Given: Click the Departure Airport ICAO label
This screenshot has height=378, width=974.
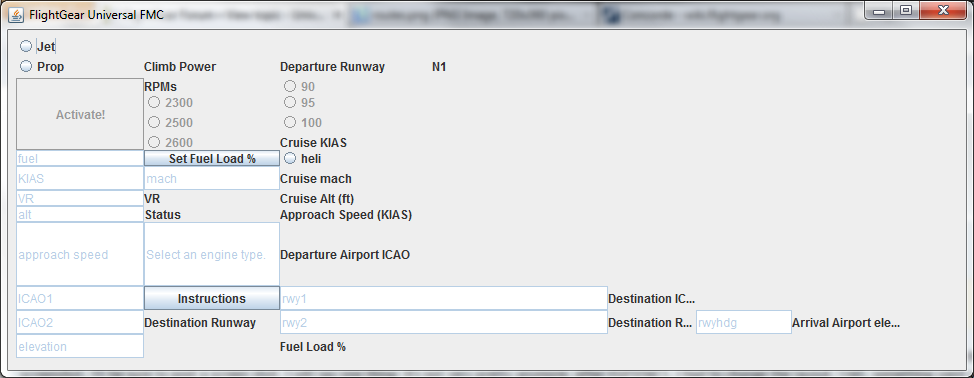Looking at the screenshot, I should pyautogui.click(x=345, y=254).
